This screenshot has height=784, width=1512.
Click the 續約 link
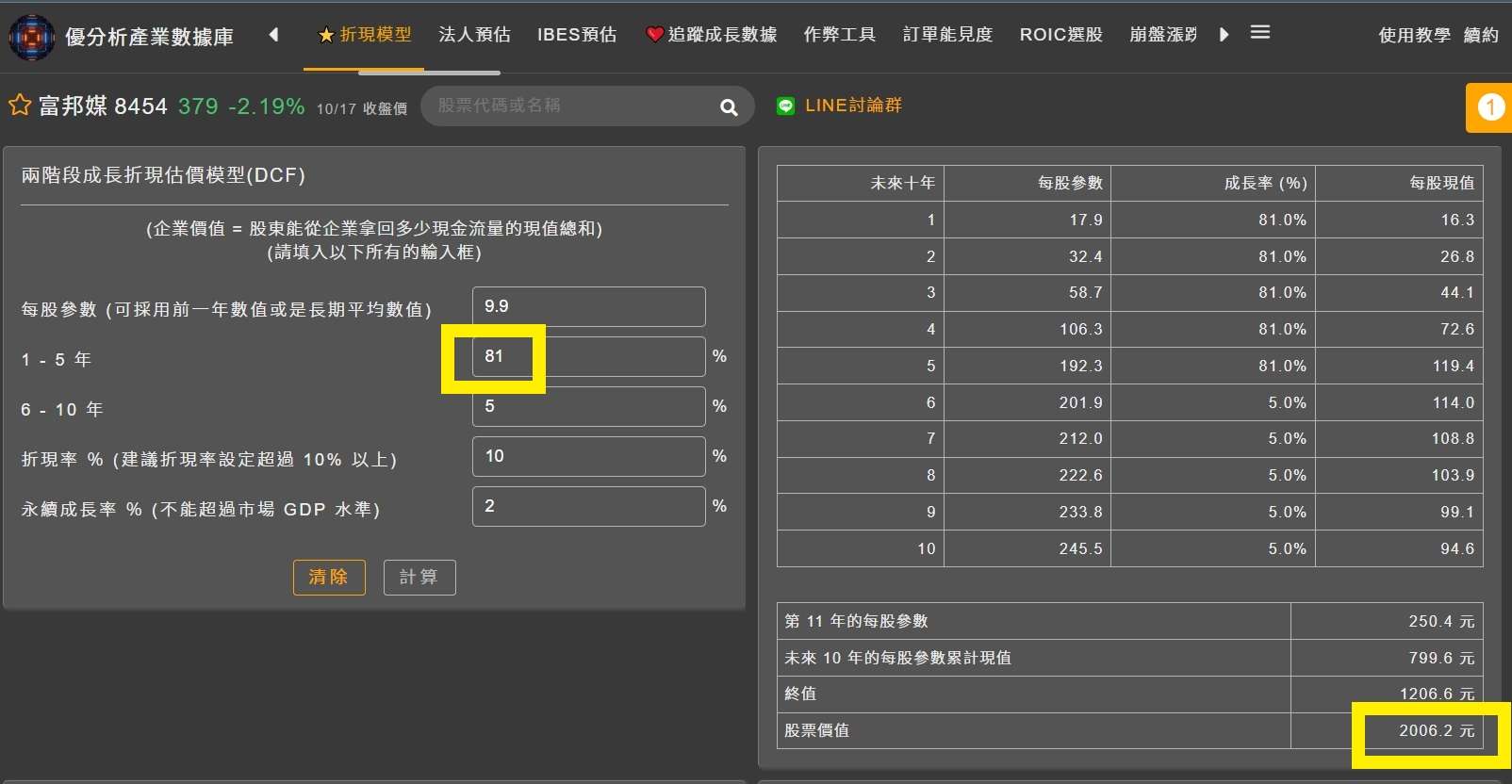pos(1481,36)
